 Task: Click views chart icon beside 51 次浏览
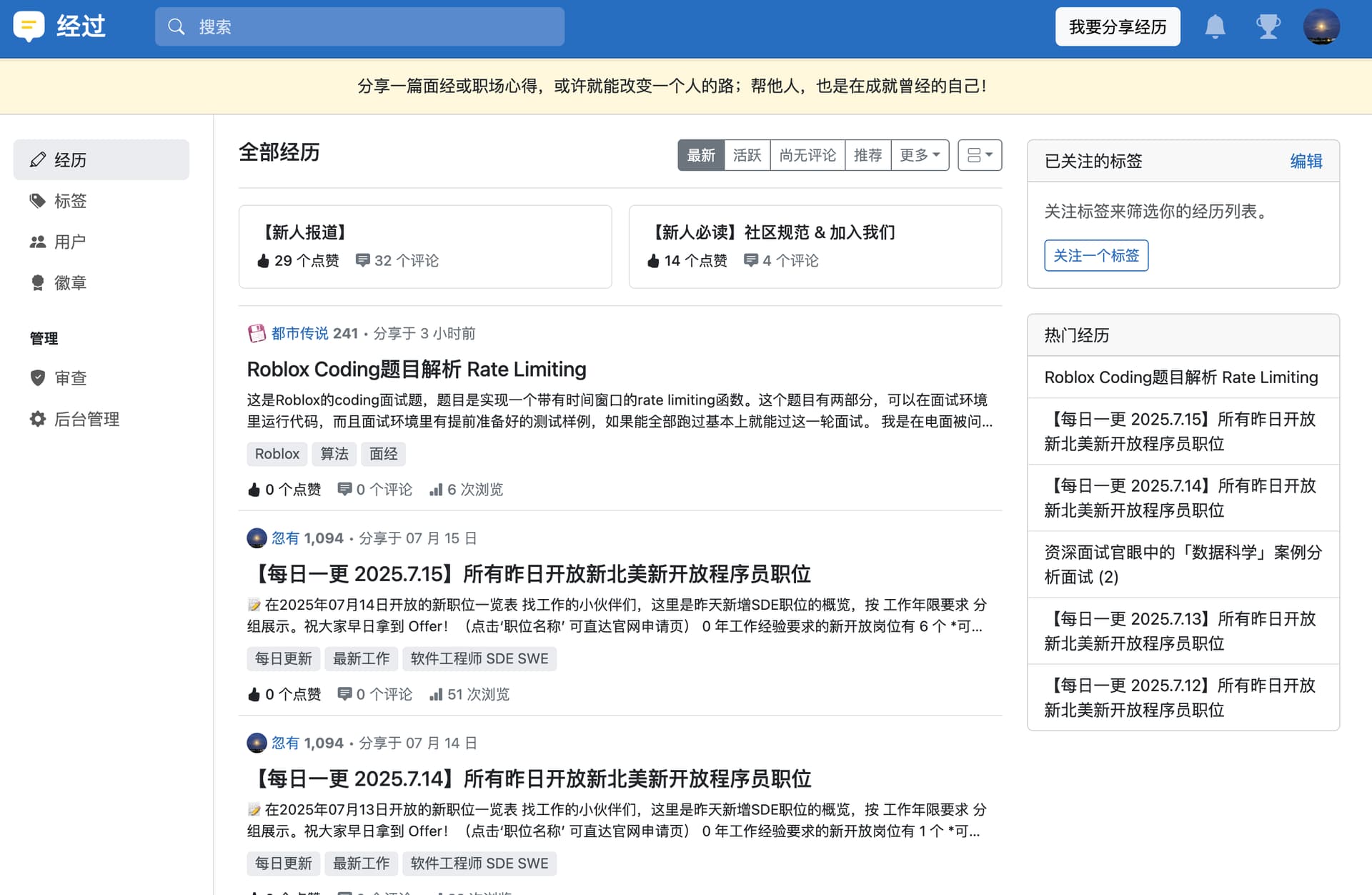point(436,695)
